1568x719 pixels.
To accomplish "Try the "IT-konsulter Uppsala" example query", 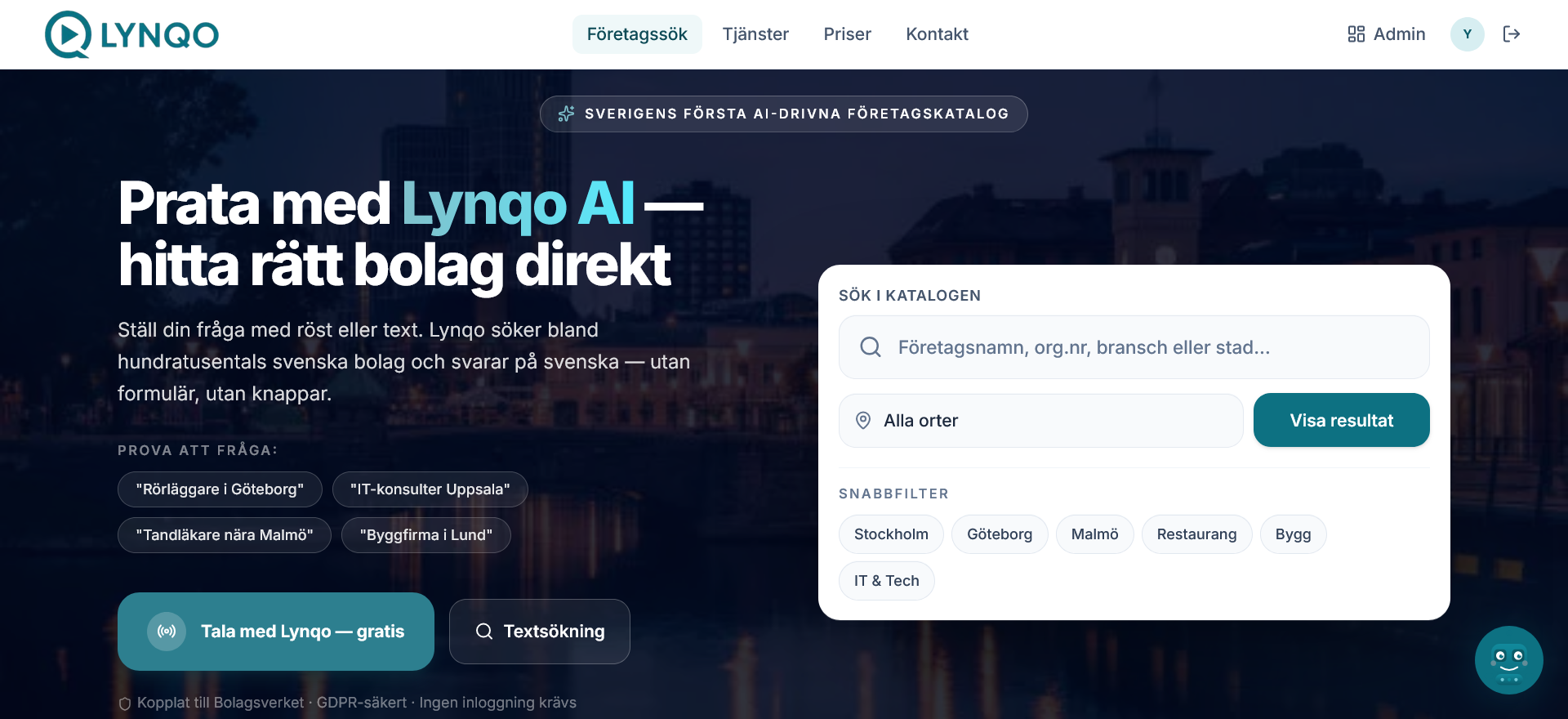I will coord(430,489).
